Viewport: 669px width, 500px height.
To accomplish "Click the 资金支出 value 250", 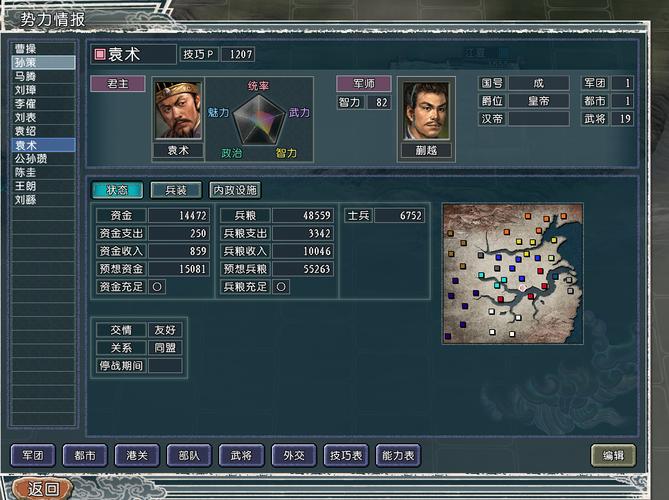I will [179, 233].
